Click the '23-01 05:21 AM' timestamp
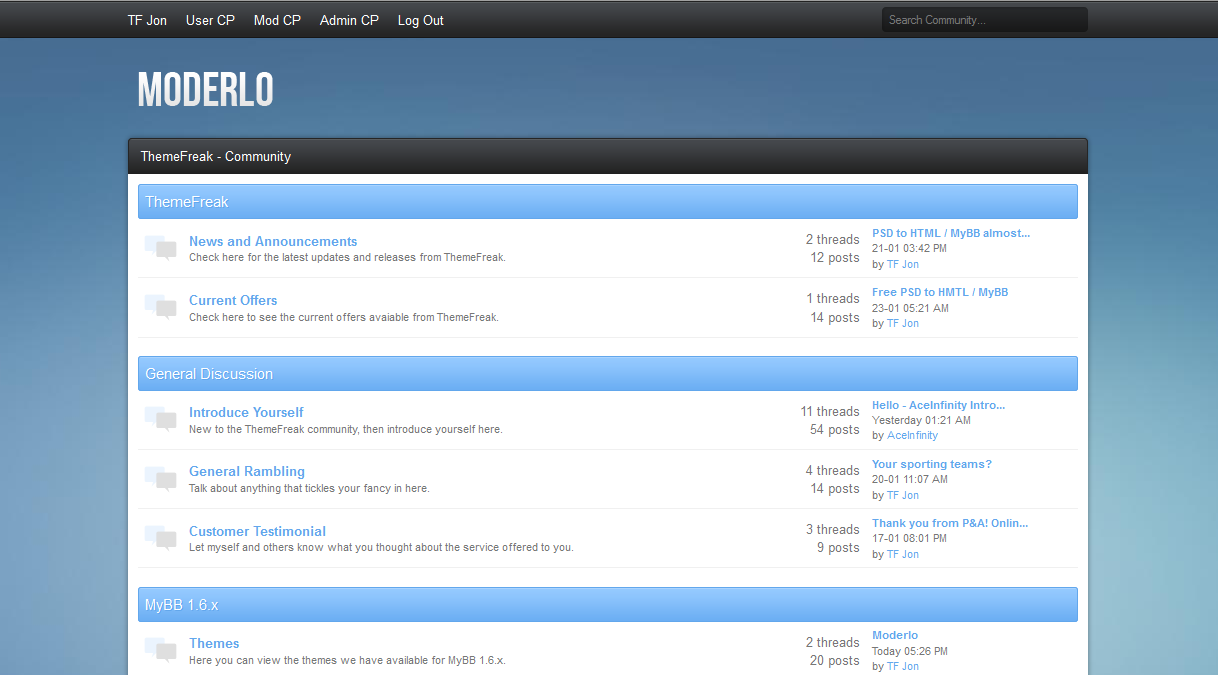This screenshot has width=1218, height=675. tap(910, 308)
